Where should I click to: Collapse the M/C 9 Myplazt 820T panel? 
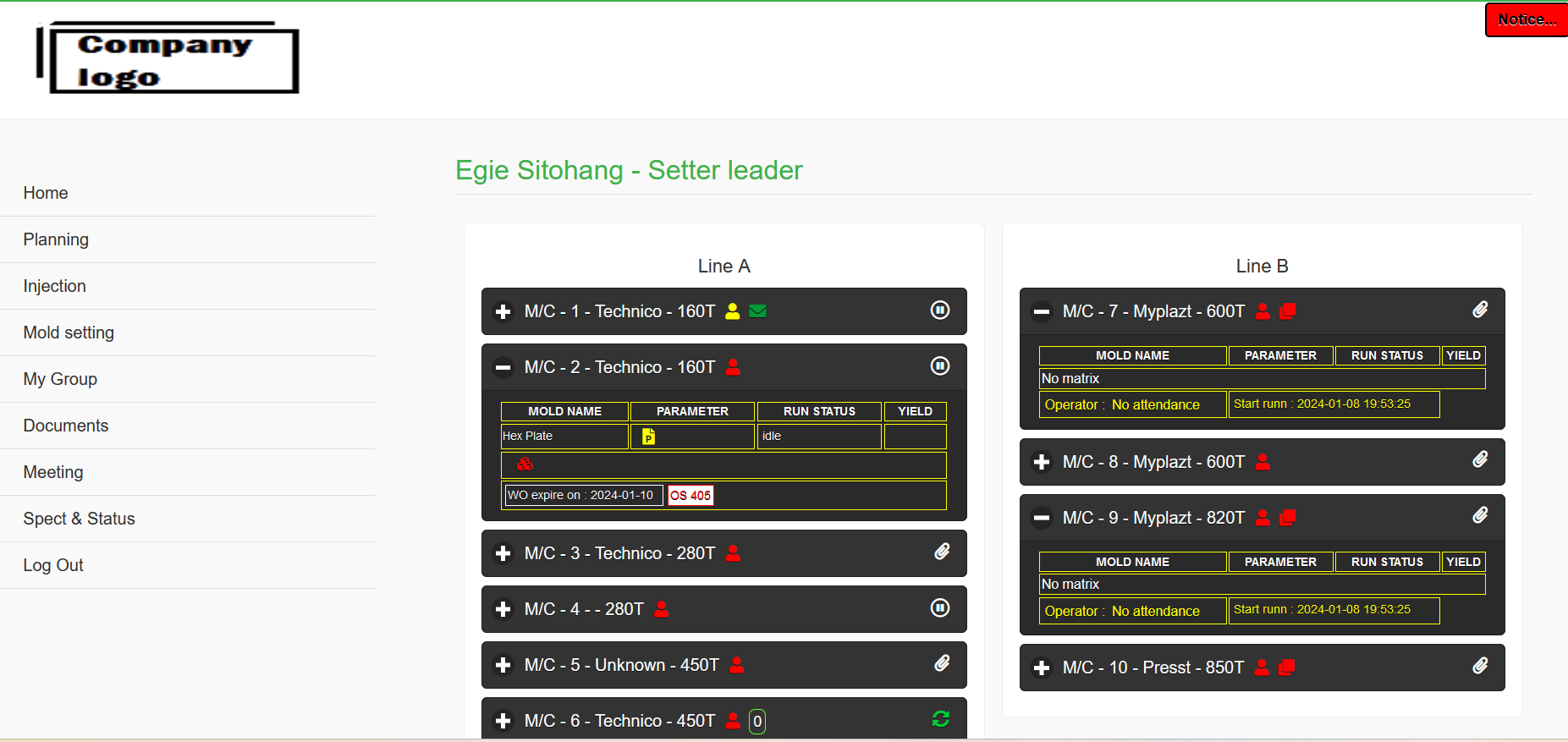point(1042,518)
